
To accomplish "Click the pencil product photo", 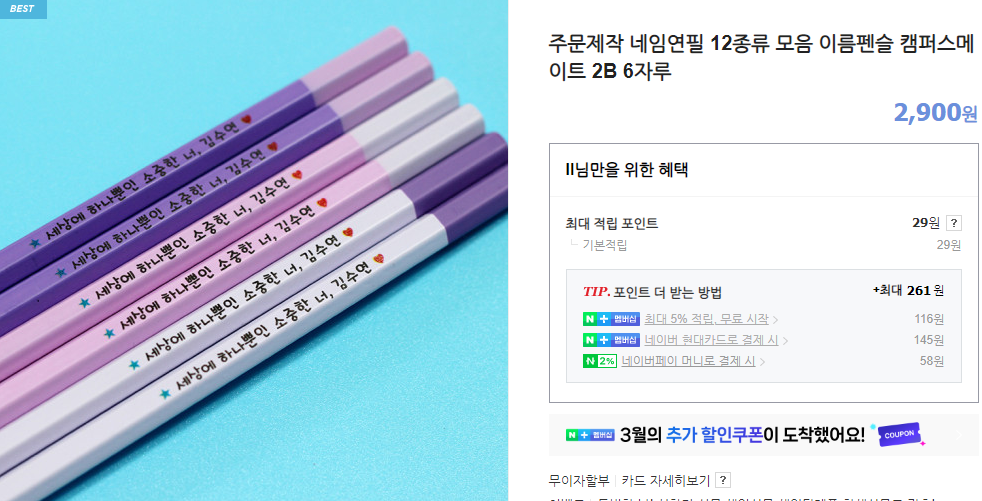I will coord(254,250).
